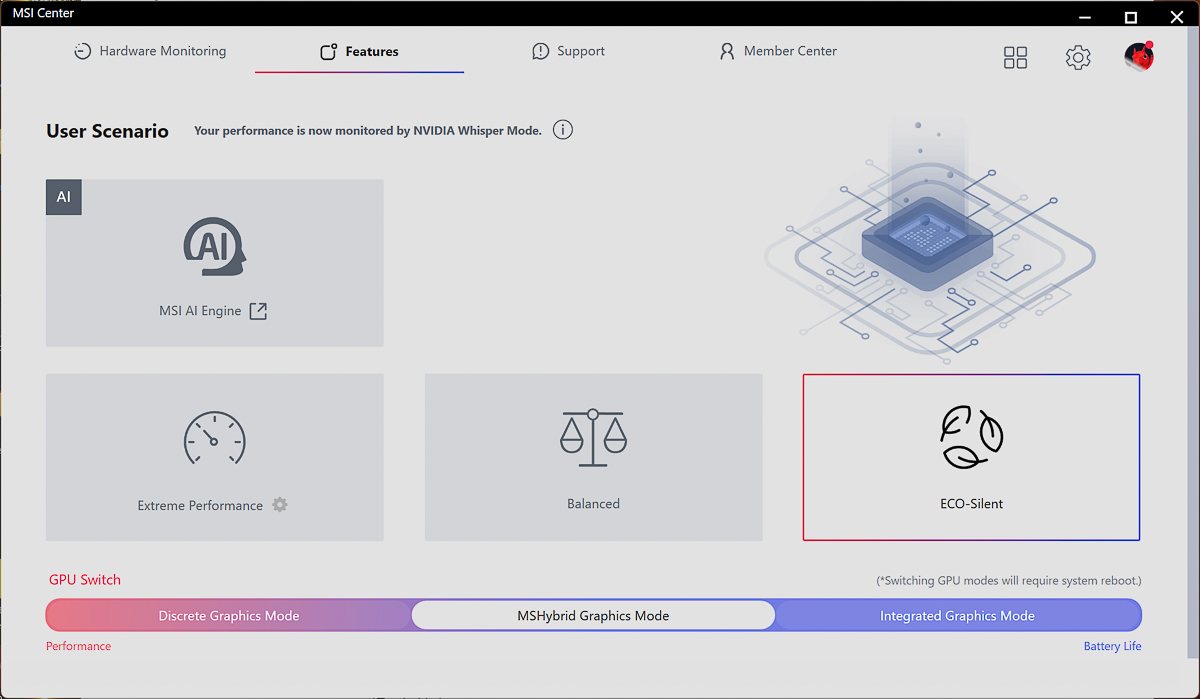
Task: Select the MSI AI Engine card
Action: coord(215,263)
